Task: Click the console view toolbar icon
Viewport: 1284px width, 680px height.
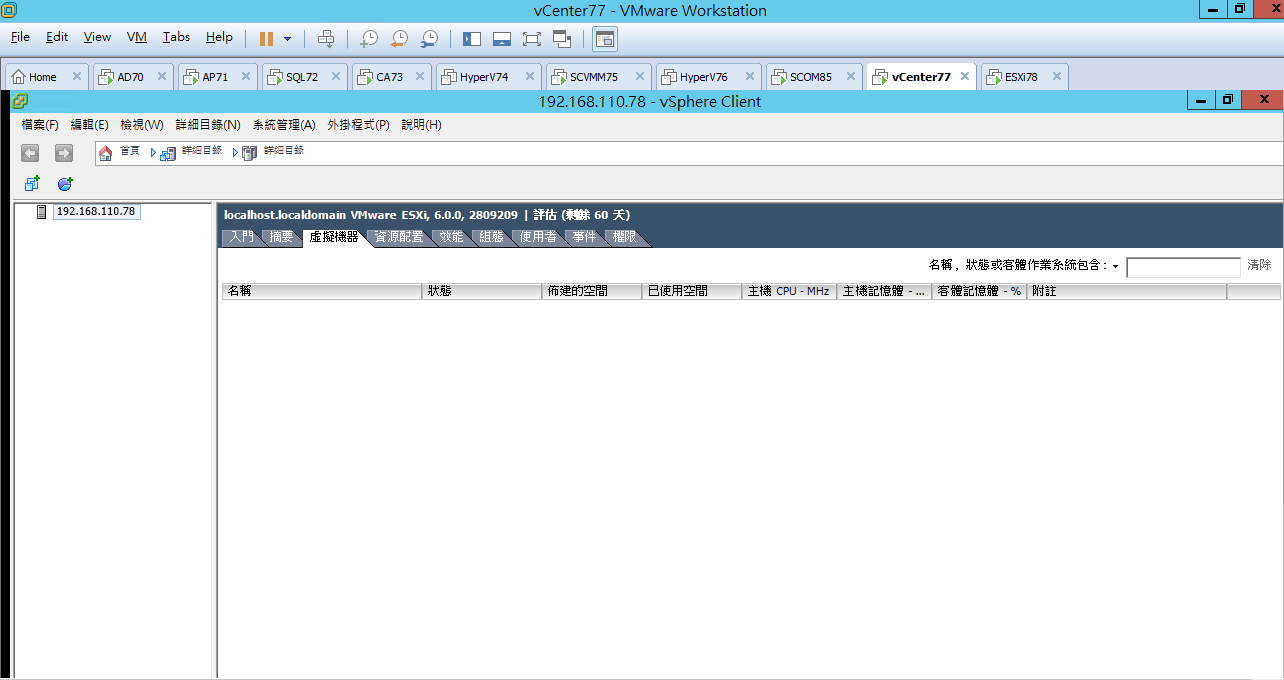Action: tap(605, 39)
